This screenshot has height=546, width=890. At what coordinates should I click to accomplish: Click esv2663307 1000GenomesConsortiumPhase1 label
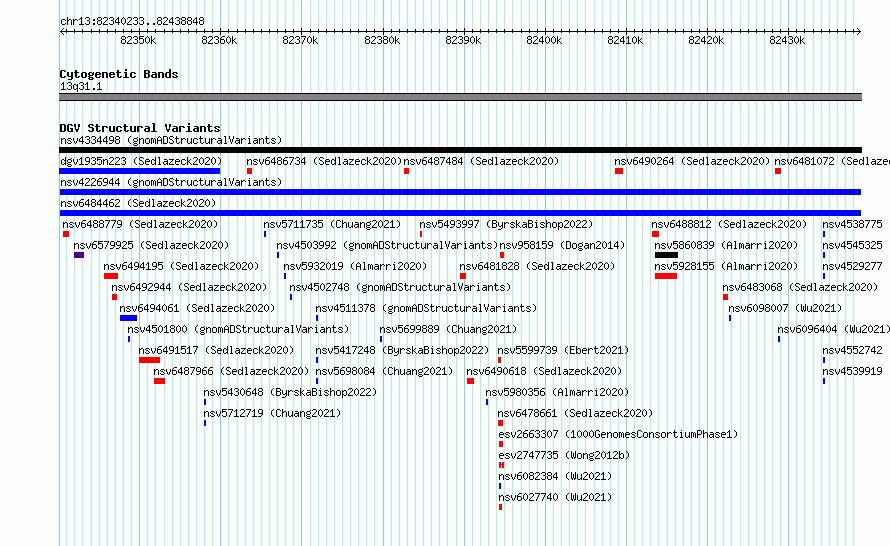(x=618, y=434)
